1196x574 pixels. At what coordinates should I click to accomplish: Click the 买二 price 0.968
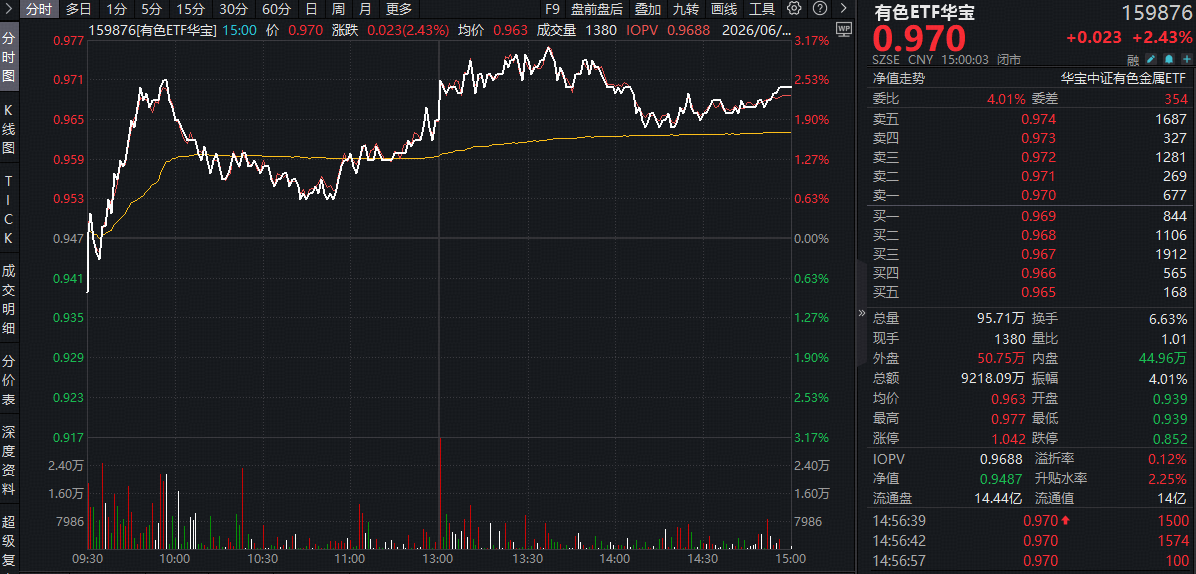pos(1039,236)
